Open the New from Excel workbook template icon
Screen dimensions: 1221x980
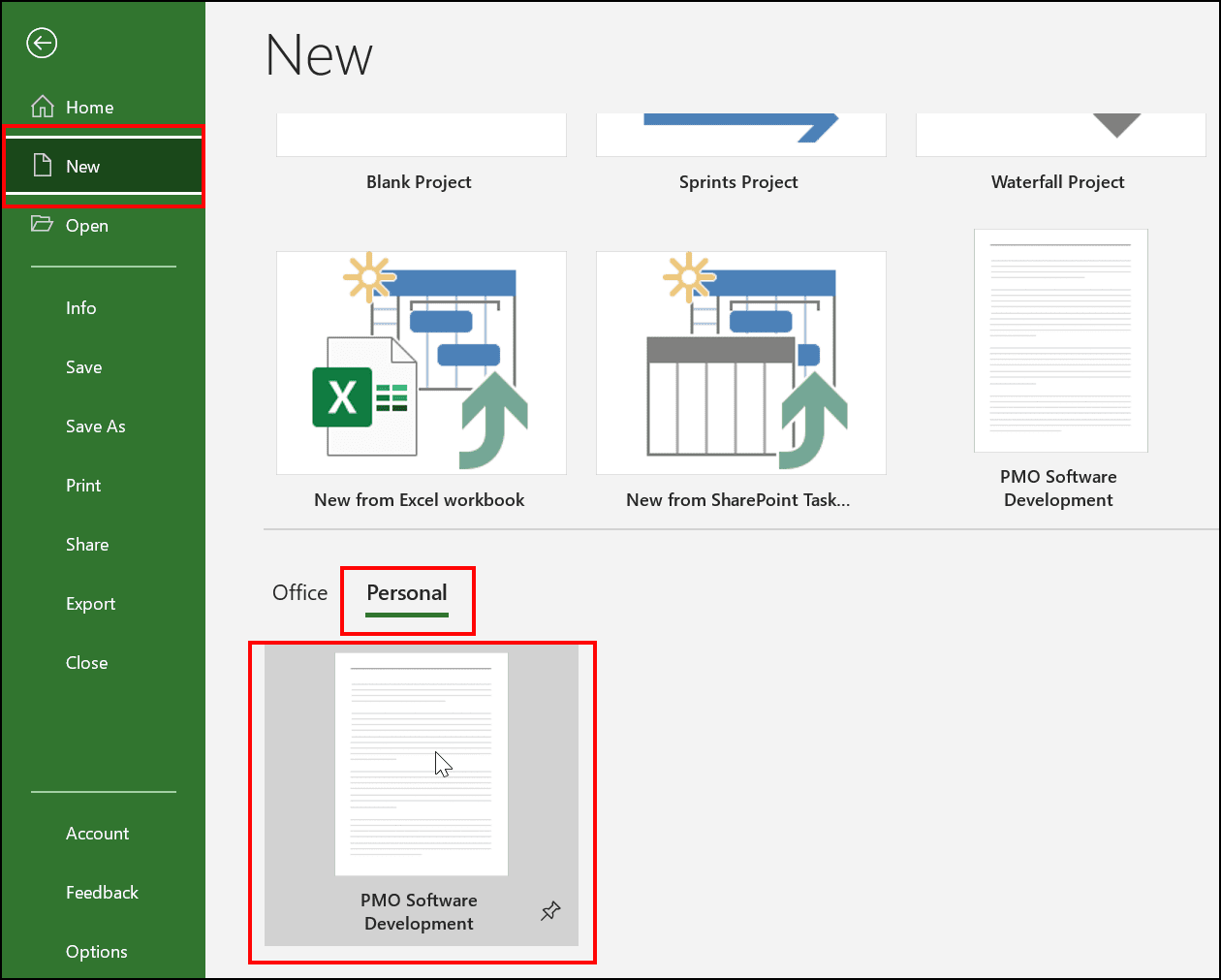click(422, 363)
